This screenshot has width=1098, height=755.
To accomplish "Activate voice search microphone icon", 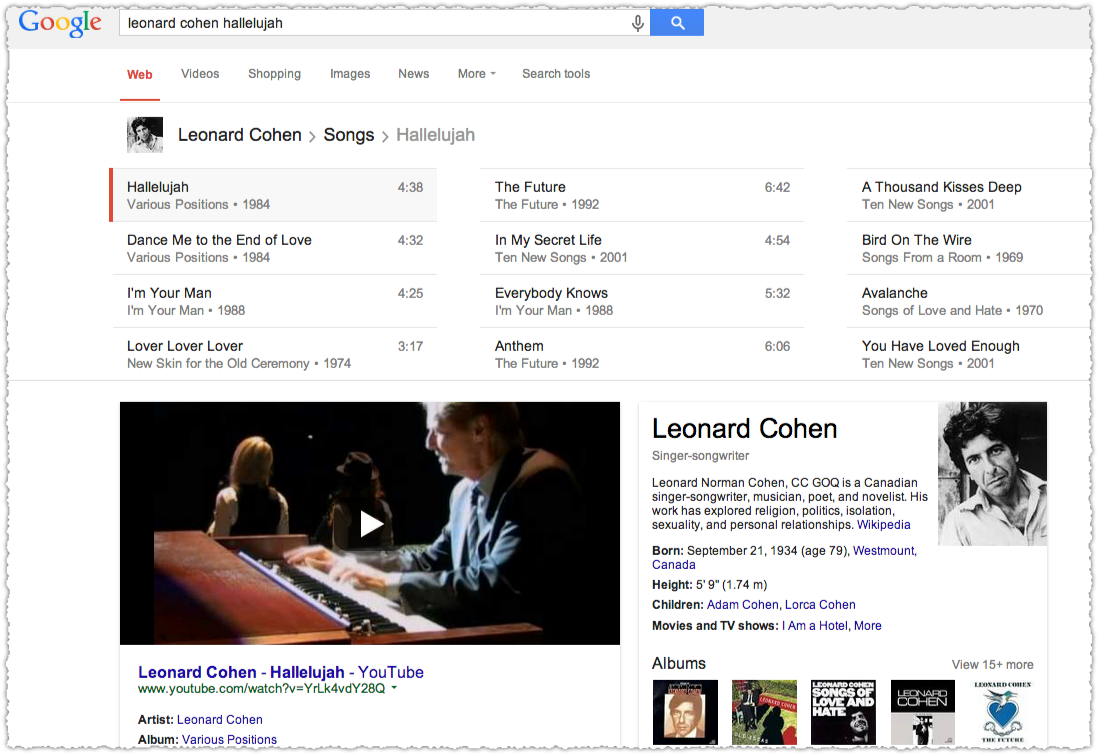I will click(x=637, y=23).
